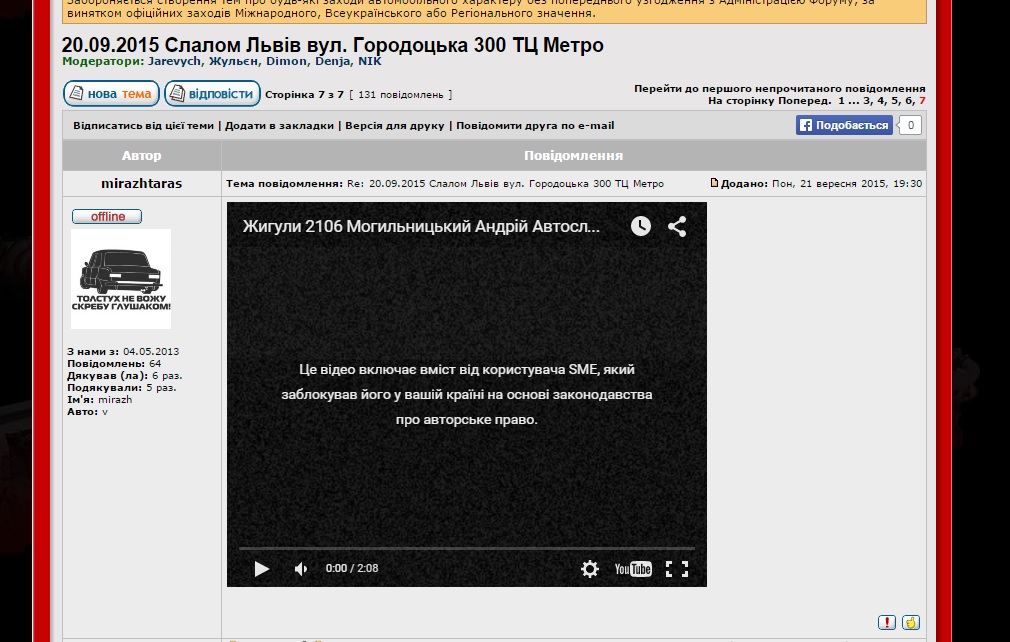Go to page 4 of the topic
The height and width of the screenshot is (642, 1010).
coord(881,100)
